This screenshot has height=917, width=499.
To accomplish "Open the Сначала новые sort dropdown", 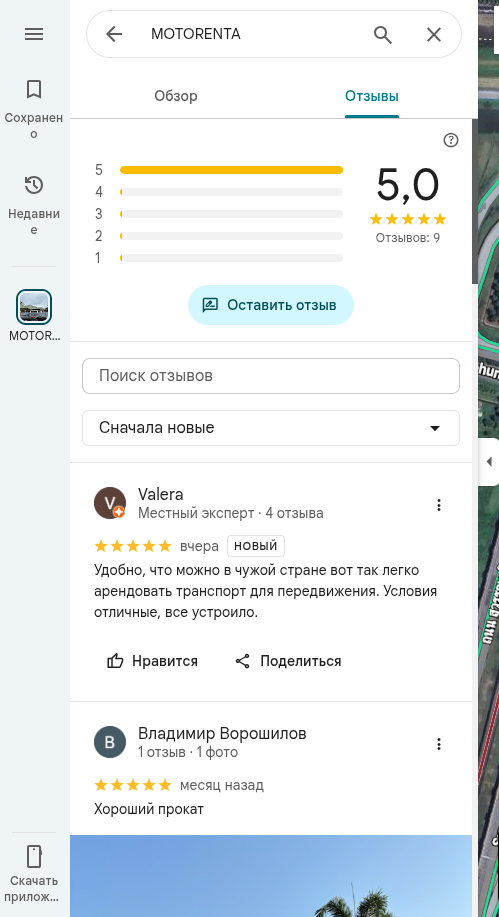I will 271,428.
